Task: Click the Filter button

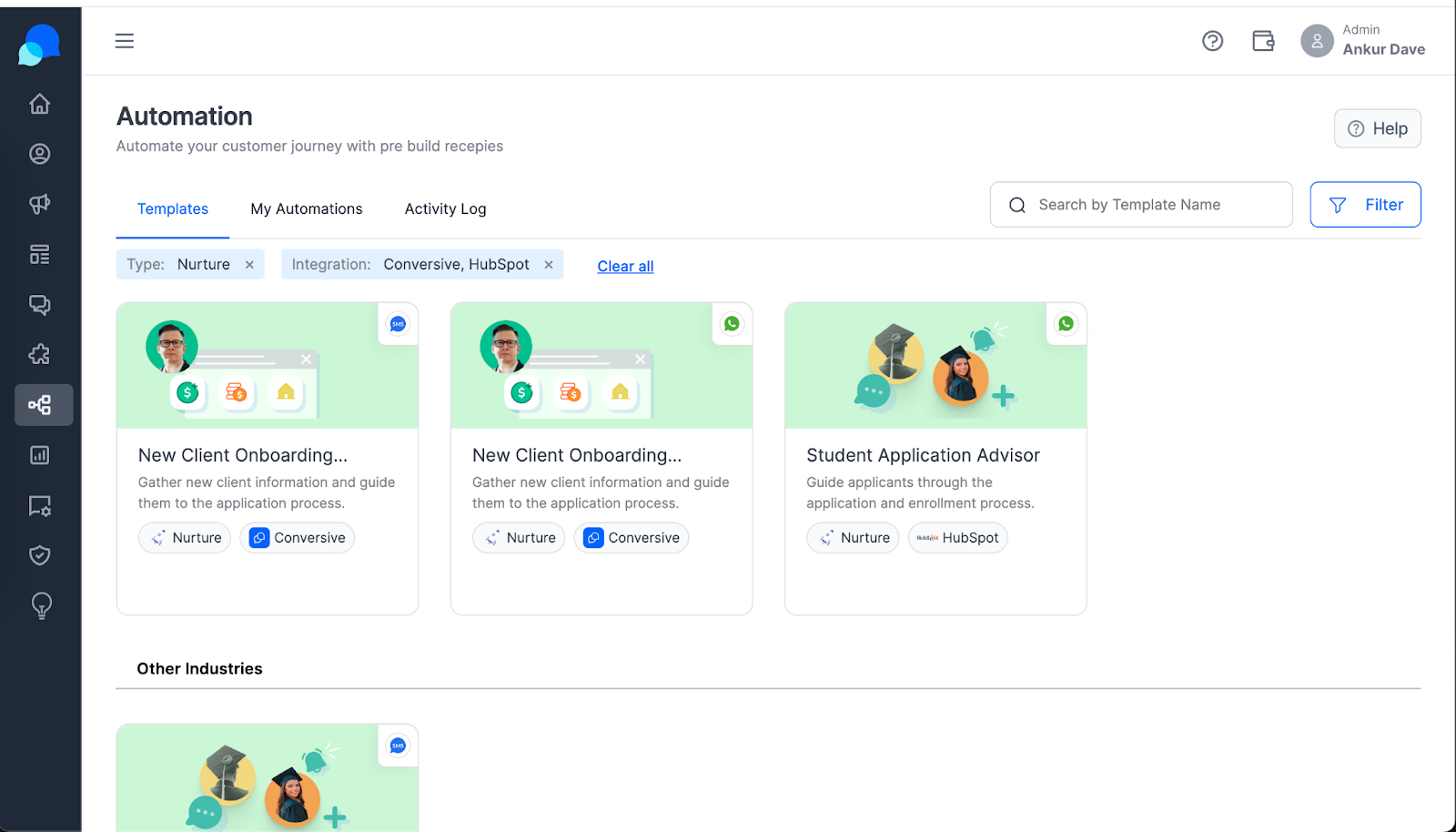Action: [x=1365, y=205]
